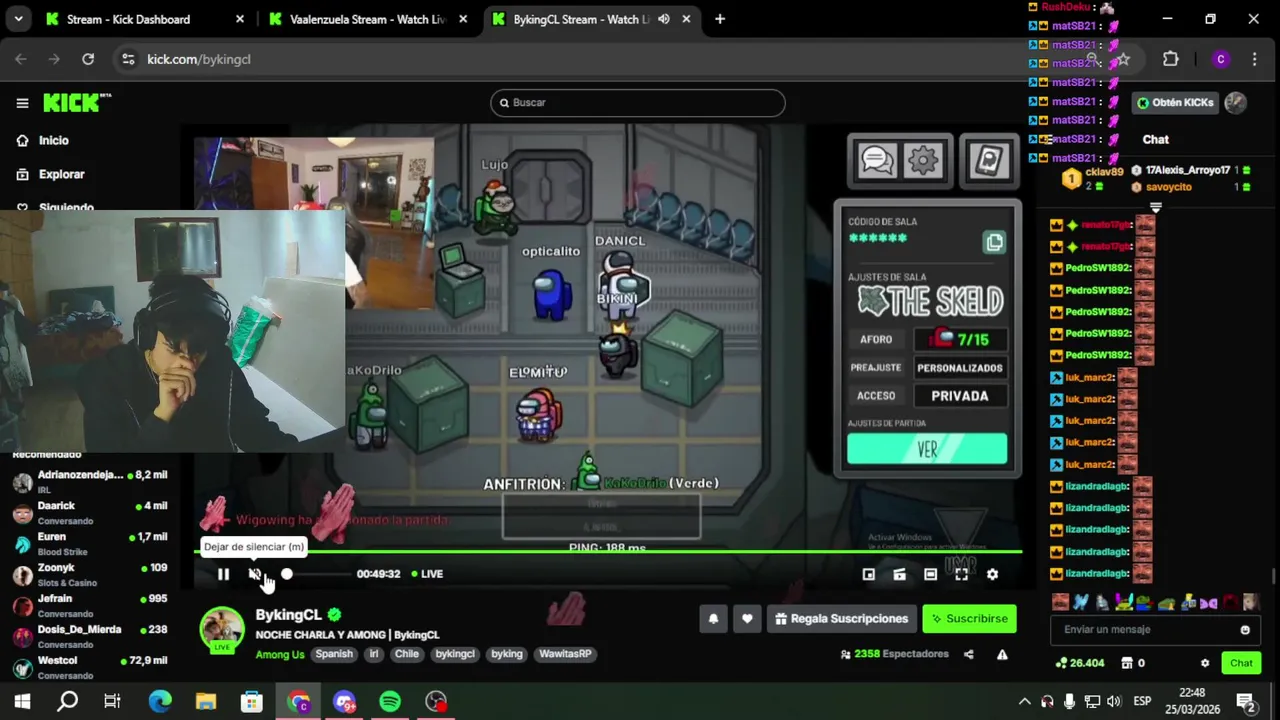Adjust the player volume slider knob

coord(287,574)
